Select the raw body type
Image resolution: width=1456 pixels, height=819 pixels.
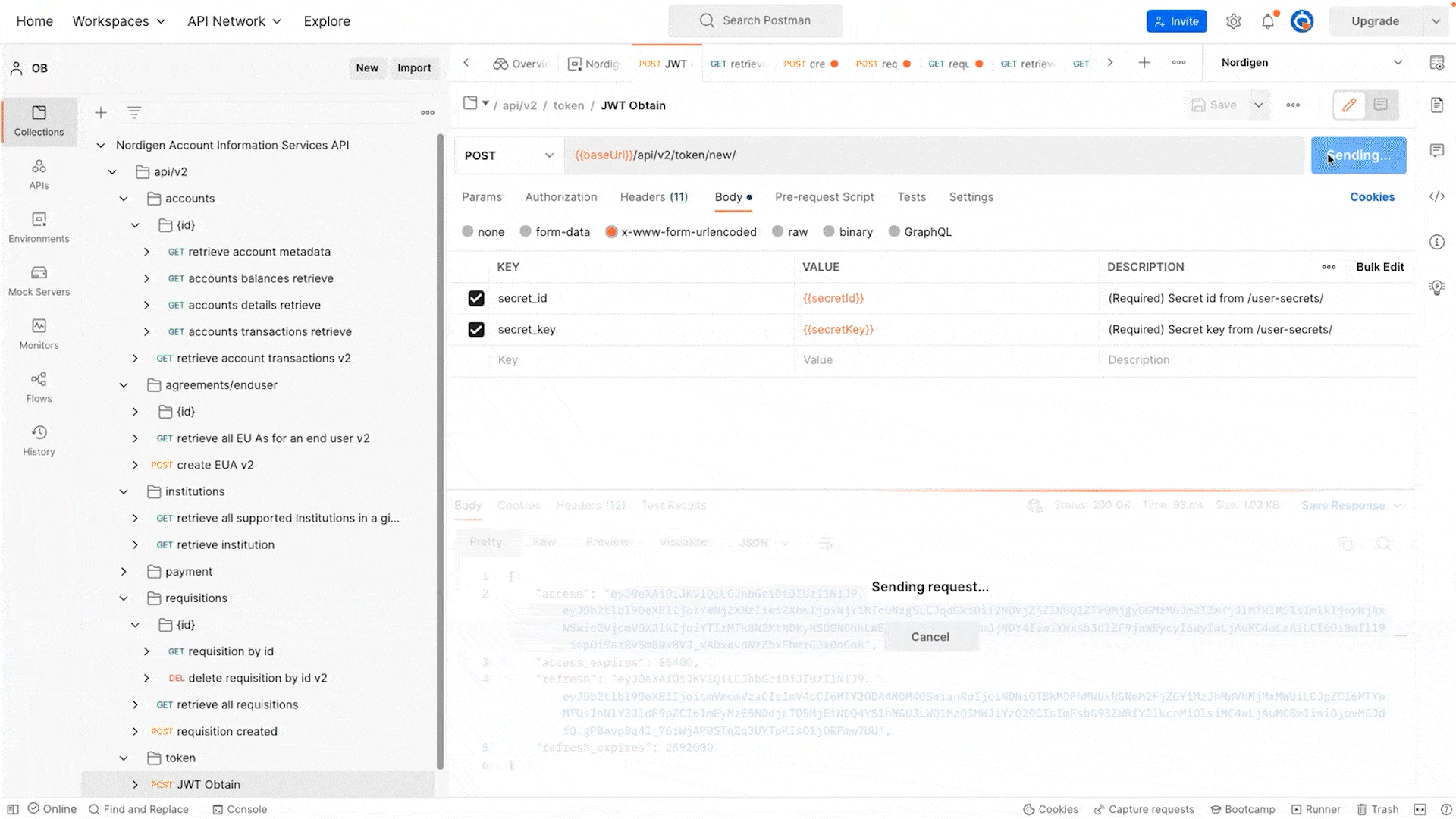778,232
